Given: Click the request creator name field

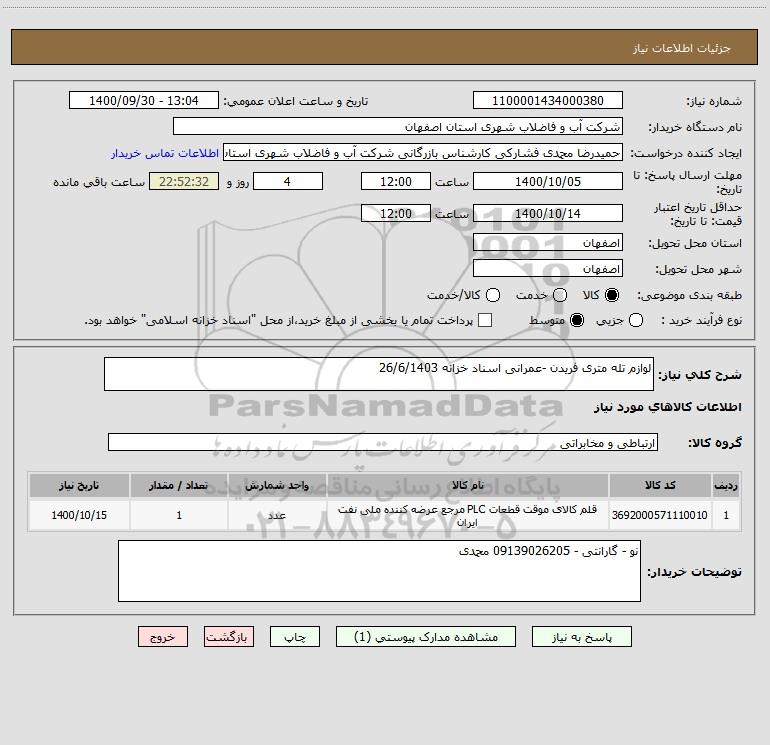Looking at the screenshot, I should 423,153.
